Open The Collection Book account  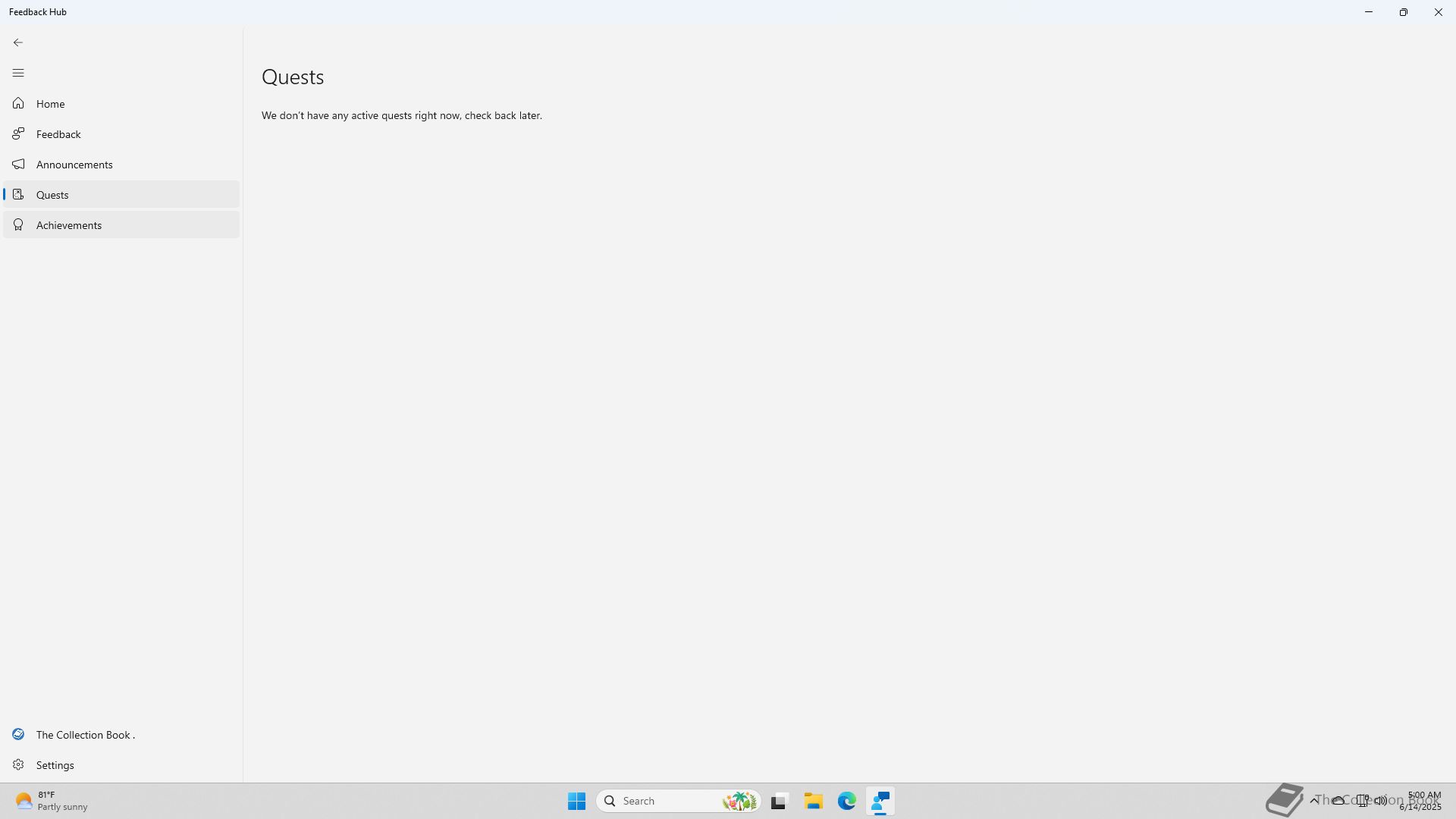point(85,735)
